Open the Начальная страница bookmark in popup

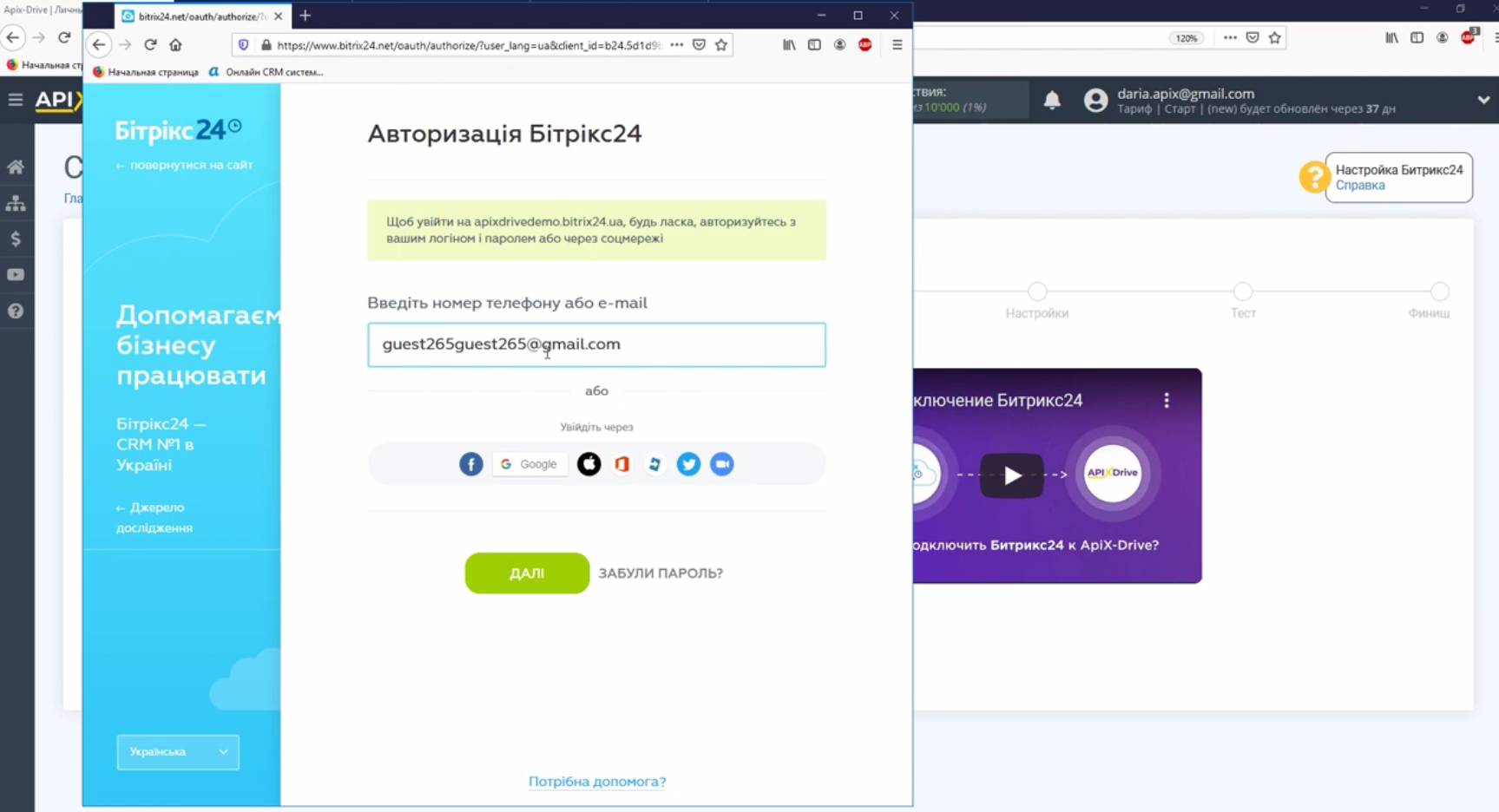146,72
